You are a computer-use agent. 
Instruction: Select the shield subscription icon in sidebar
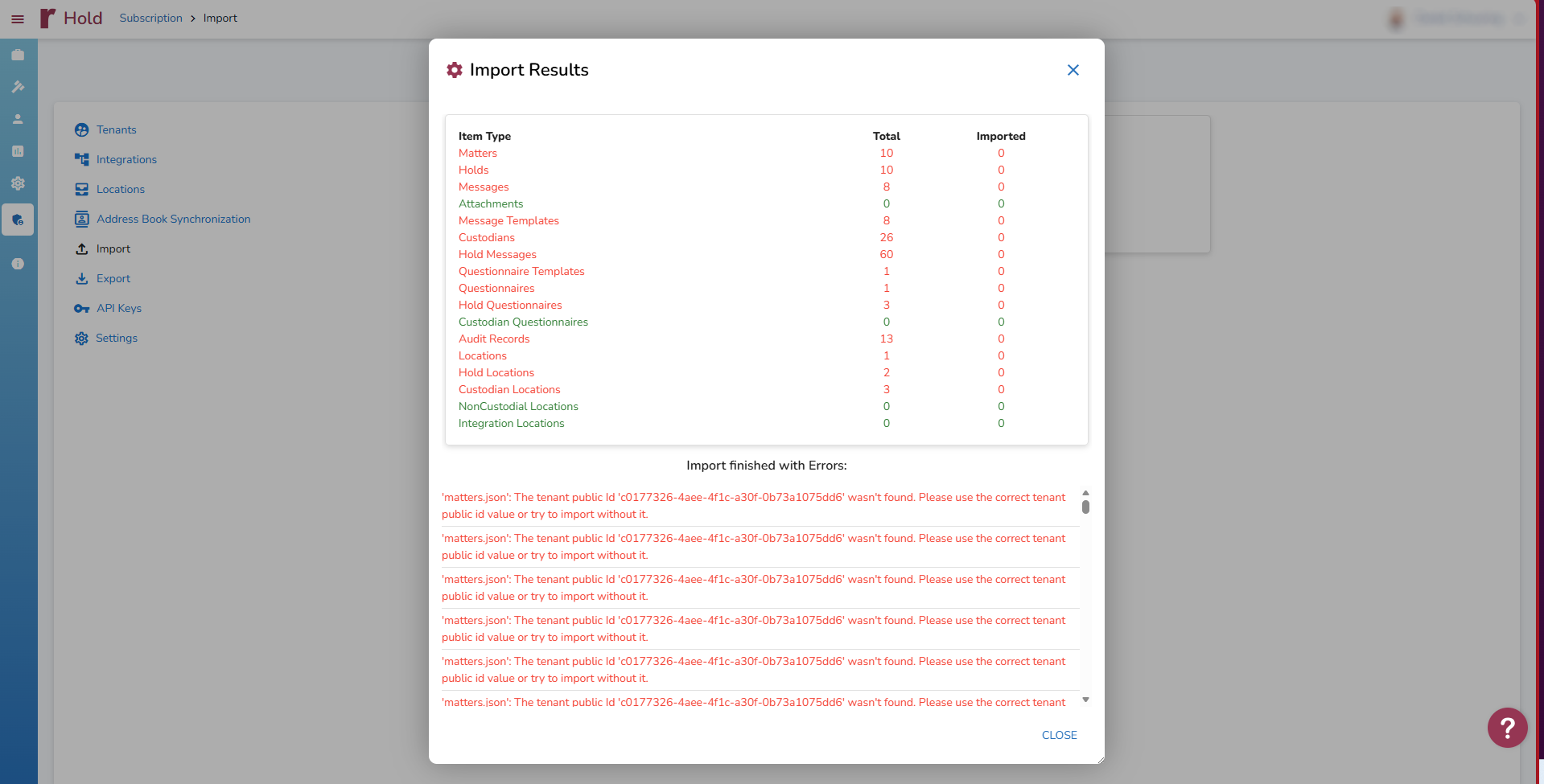tap(18, 220)
